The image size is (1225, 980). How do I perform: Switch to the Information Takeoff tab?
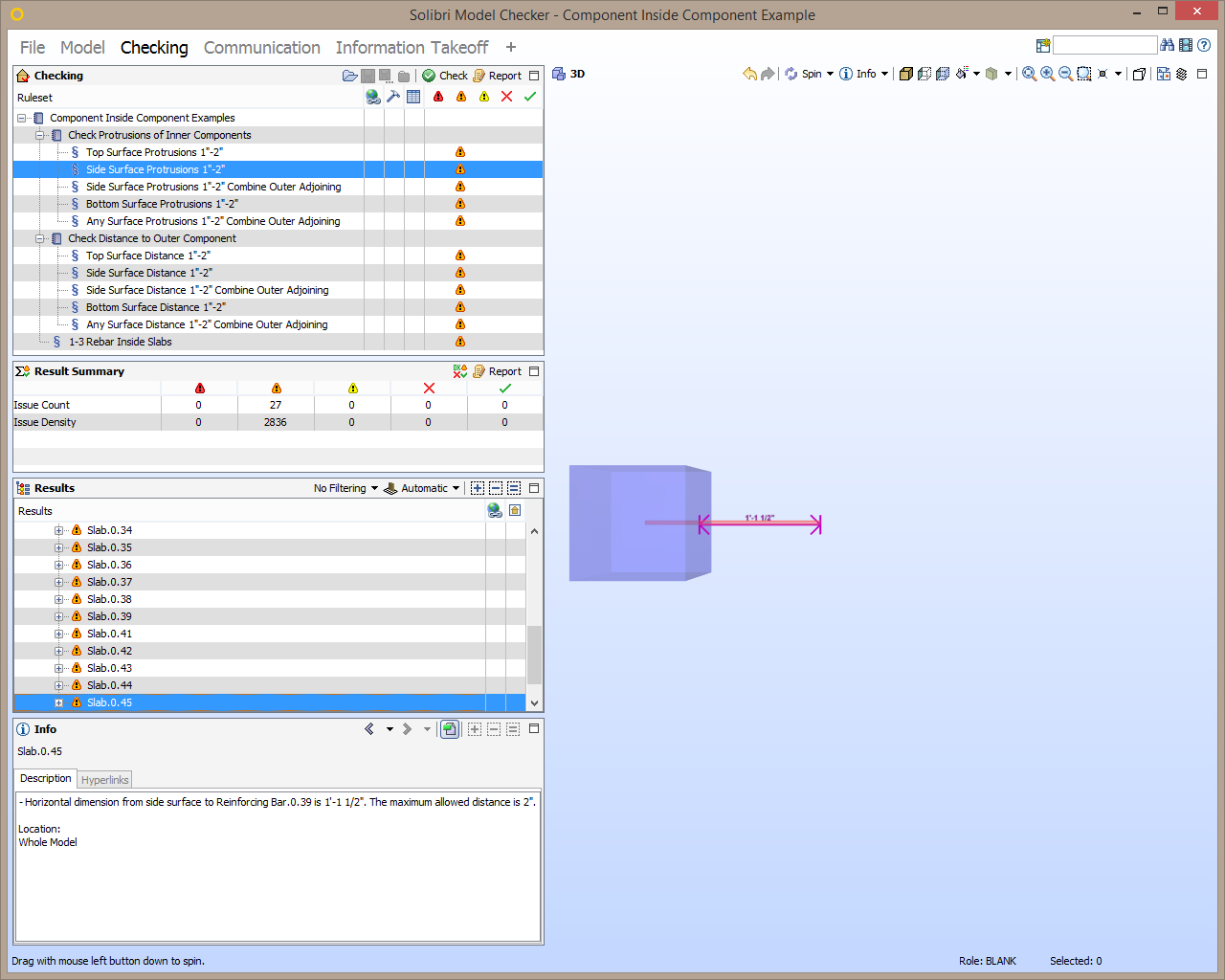tap(412, 47)
